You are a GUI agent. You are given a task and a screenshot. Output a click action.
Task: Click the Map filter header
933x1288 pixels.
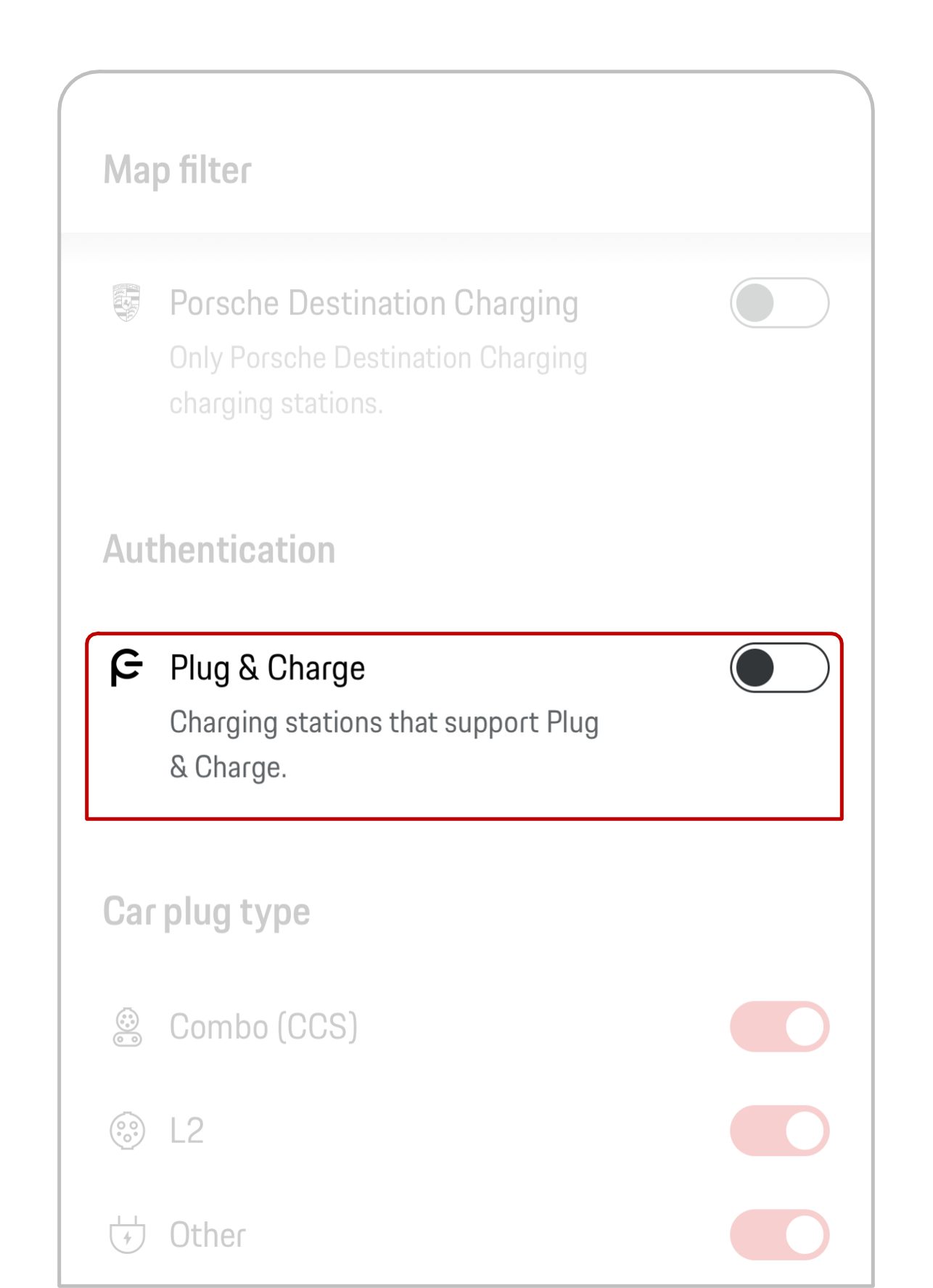point(176,169)
